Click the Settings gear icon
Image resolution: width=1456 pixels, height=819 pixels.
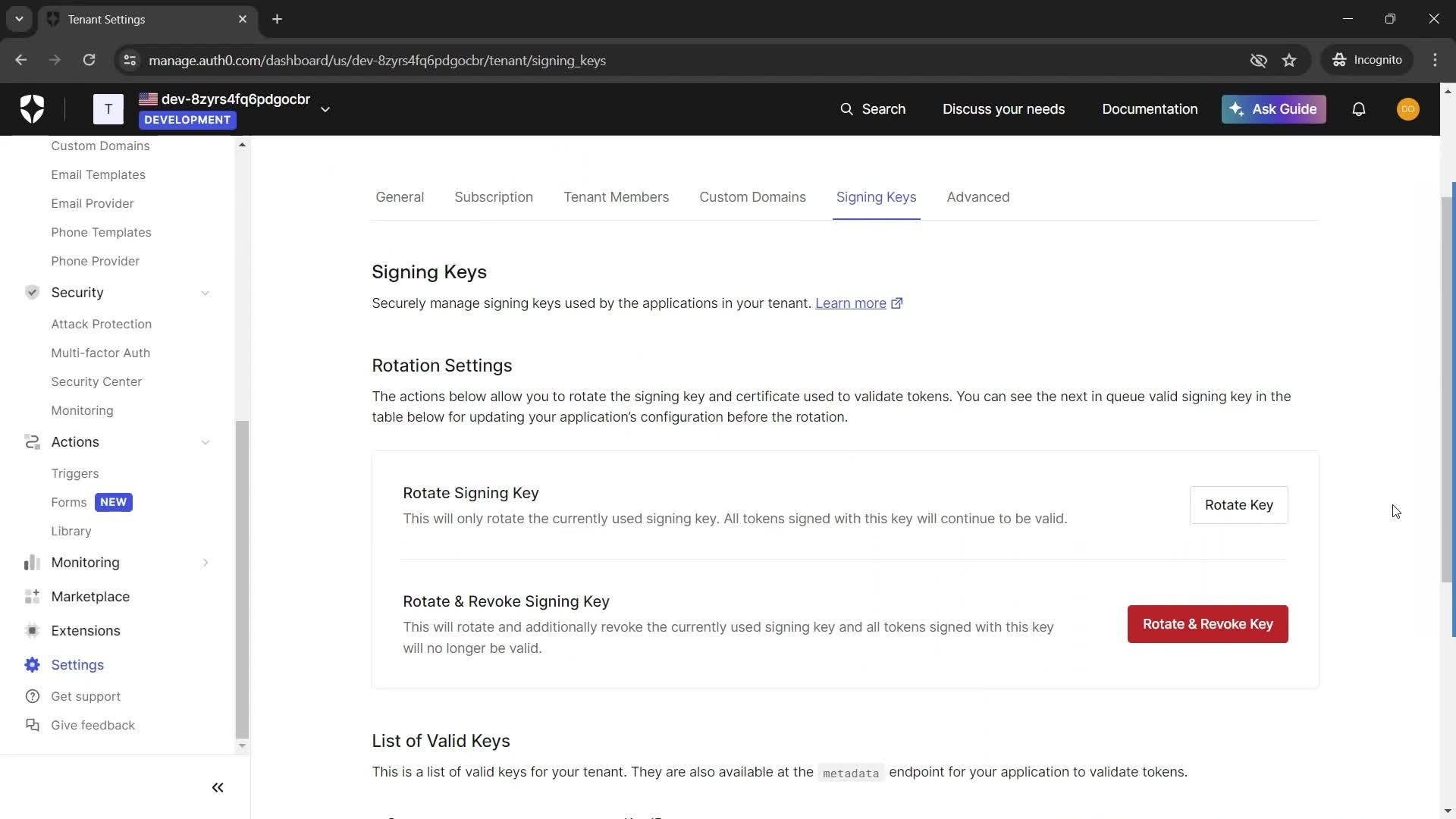(32, 665)
